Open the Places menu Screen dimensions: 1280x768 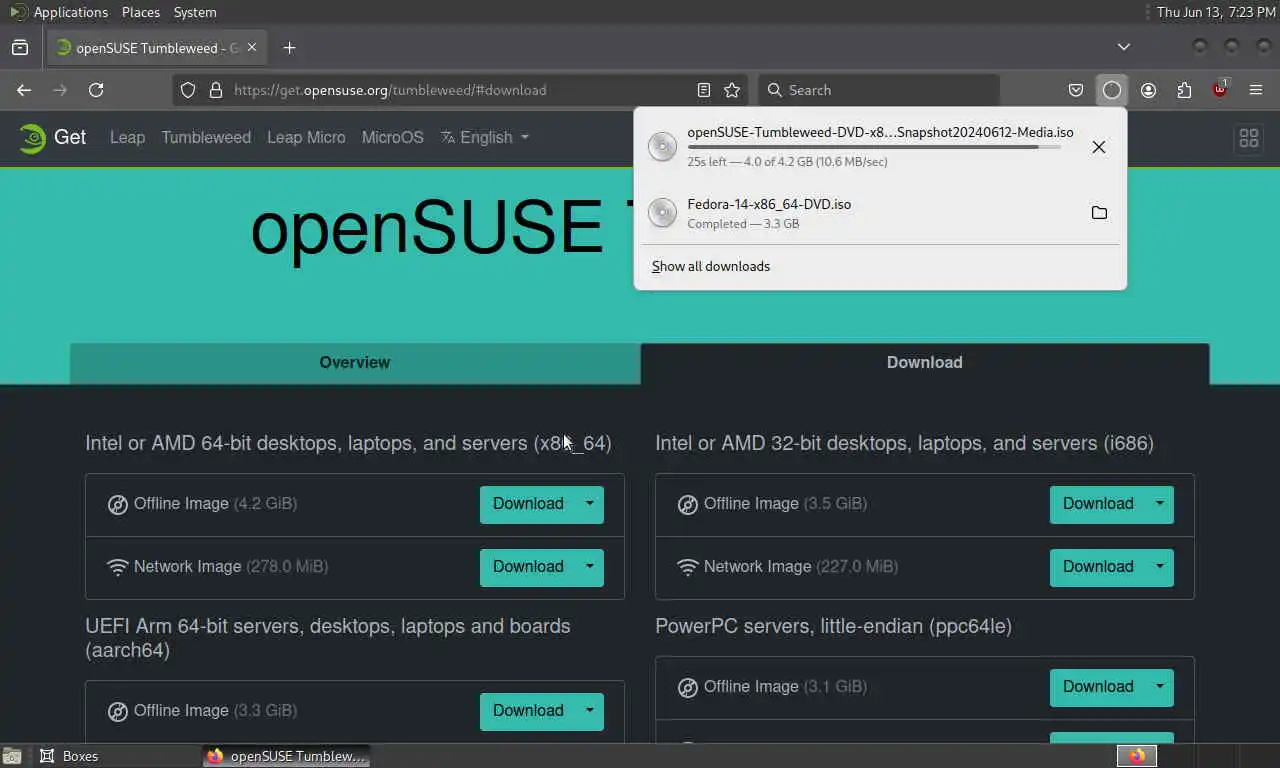click(x=141, y=12)
